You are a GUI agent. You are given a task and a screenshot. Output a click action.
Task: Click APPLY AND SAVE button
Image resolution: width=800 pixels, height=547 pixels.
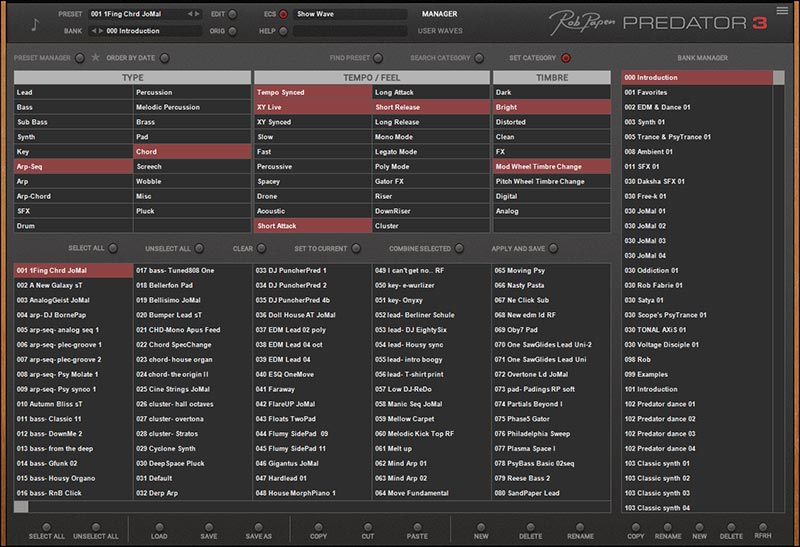[x=554, y=248]
